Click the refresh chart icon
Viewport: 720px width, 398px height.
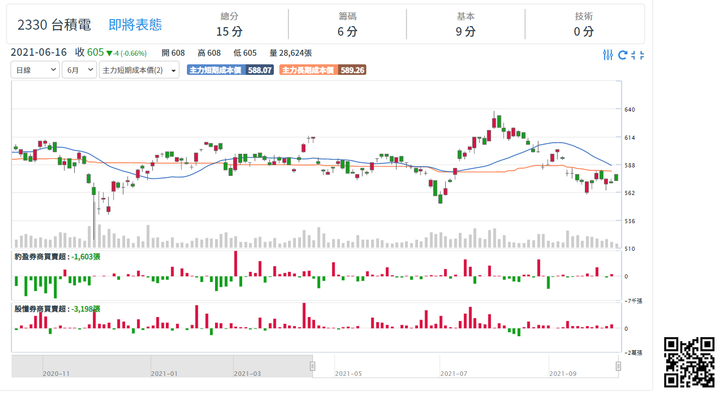coord(623,55)
